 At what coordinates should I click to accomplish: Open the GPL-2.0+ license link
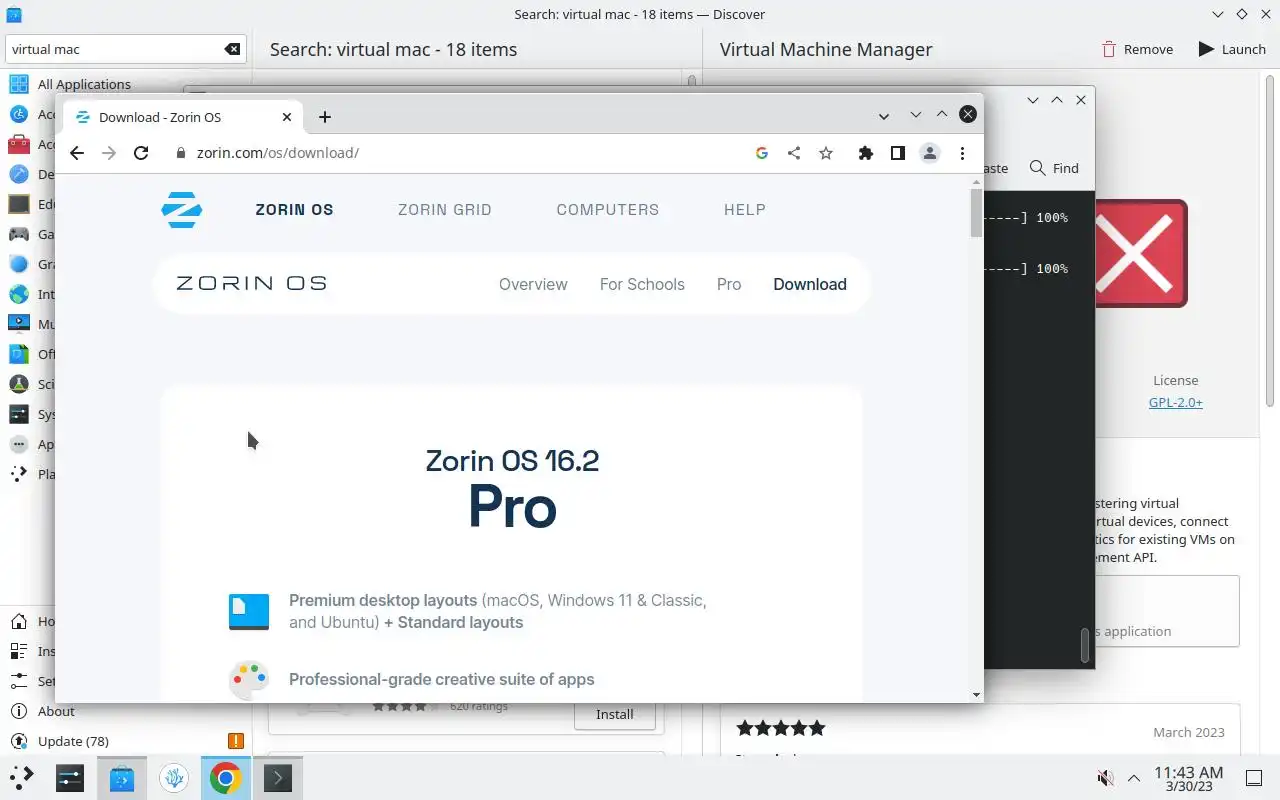(1176, 402)
